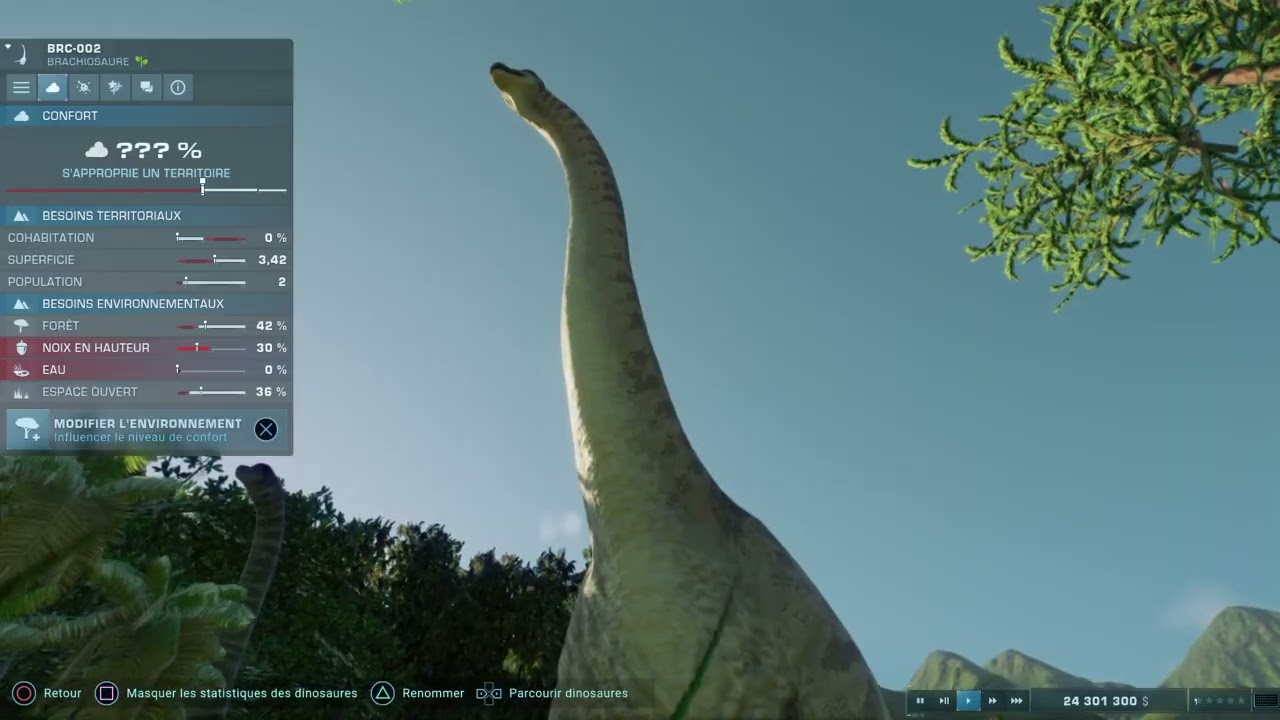Click the Espace ouvert need bar
1280x720 pixels.
pyautogui.click(x=211, y=392)
